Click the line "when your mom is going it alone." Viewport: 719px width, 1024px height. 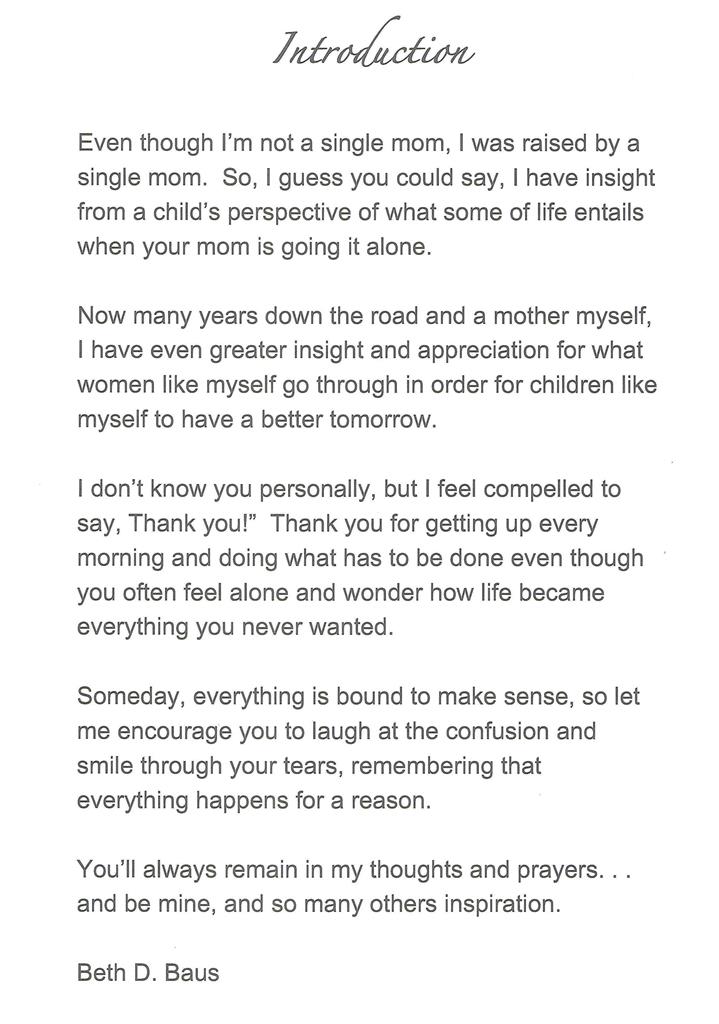[x=254, y=246]
